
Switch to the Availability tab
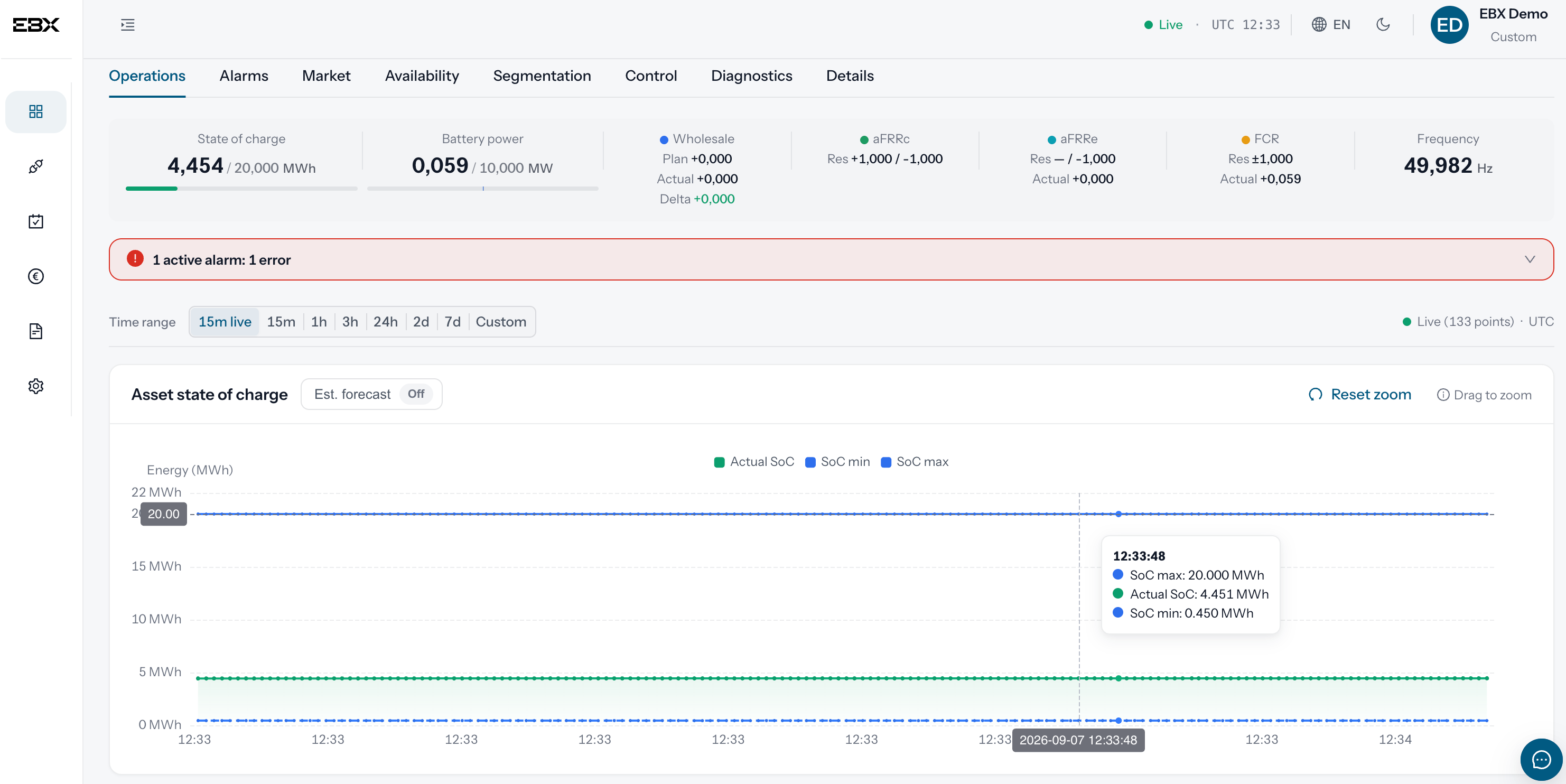tap(422, 76)
